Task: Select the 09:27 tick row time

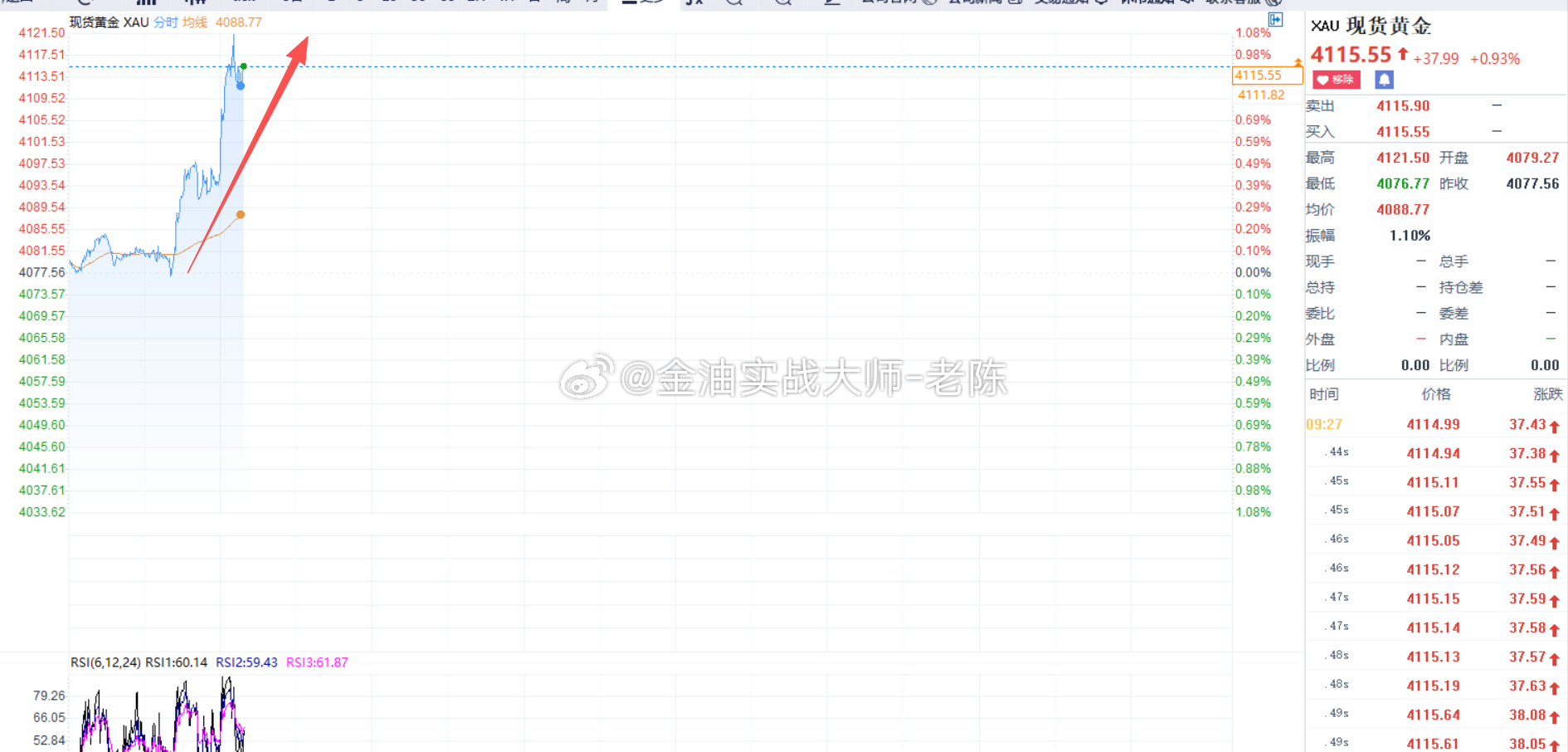Action: coord(1324,424)
